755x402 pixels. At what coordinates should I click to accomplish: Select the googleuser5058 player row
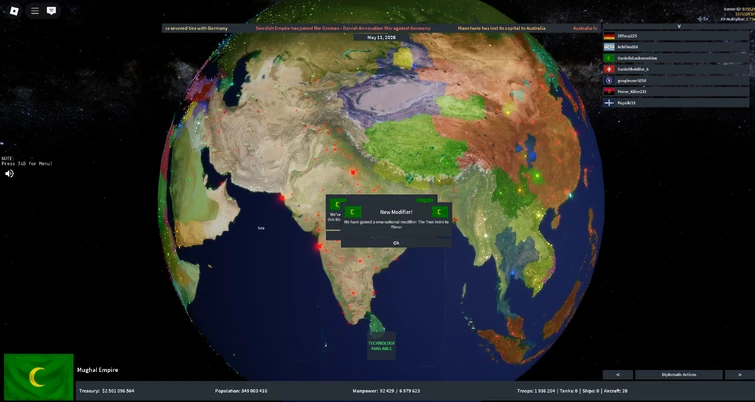coord(676,80)
